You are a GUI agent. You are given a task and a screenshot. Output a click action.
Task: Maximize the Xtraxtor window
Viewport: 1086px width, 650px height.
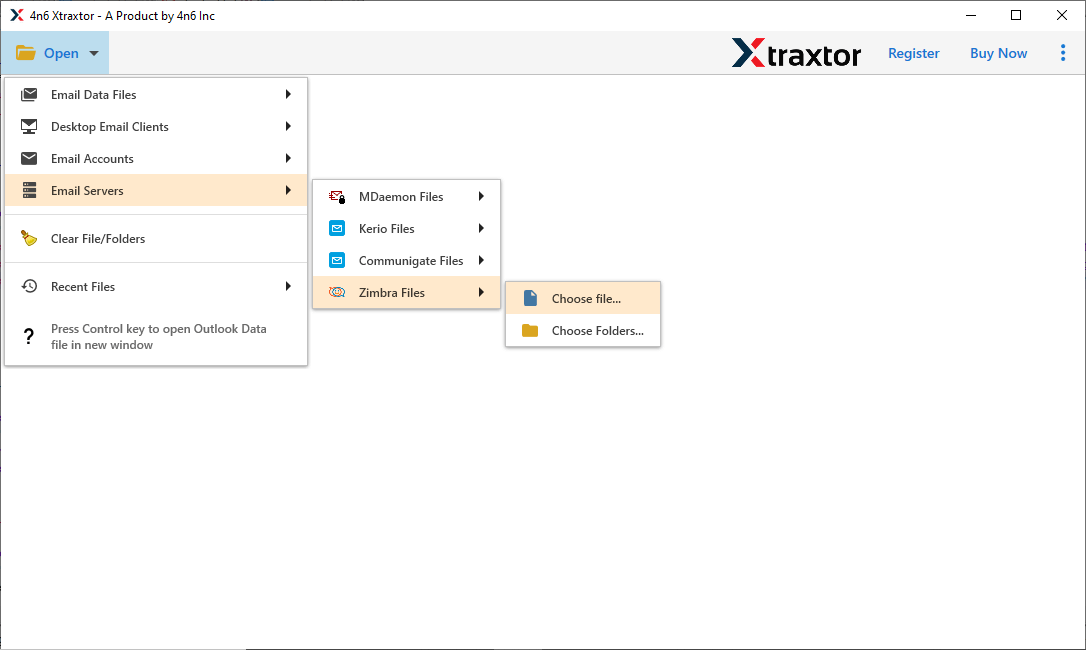point(1016,15)
